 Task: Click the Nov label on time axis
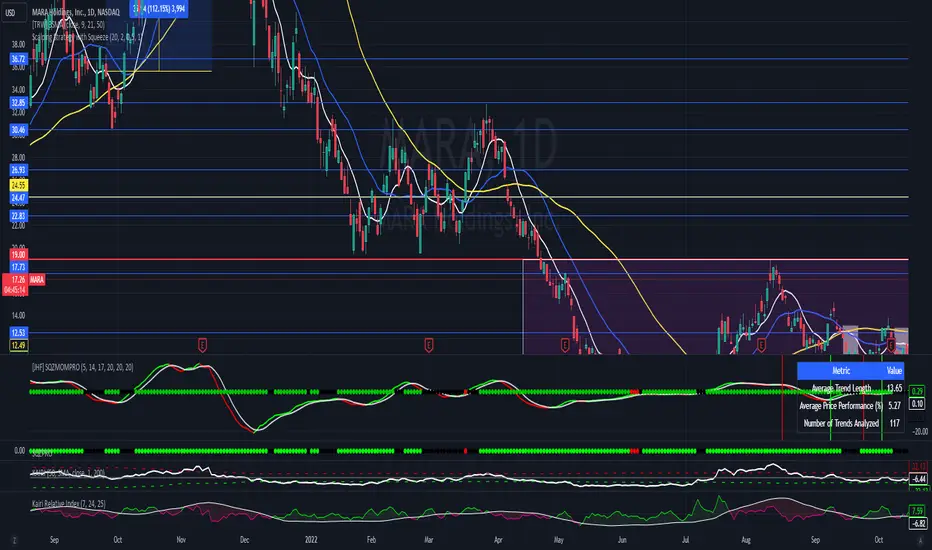coord(181,540)
